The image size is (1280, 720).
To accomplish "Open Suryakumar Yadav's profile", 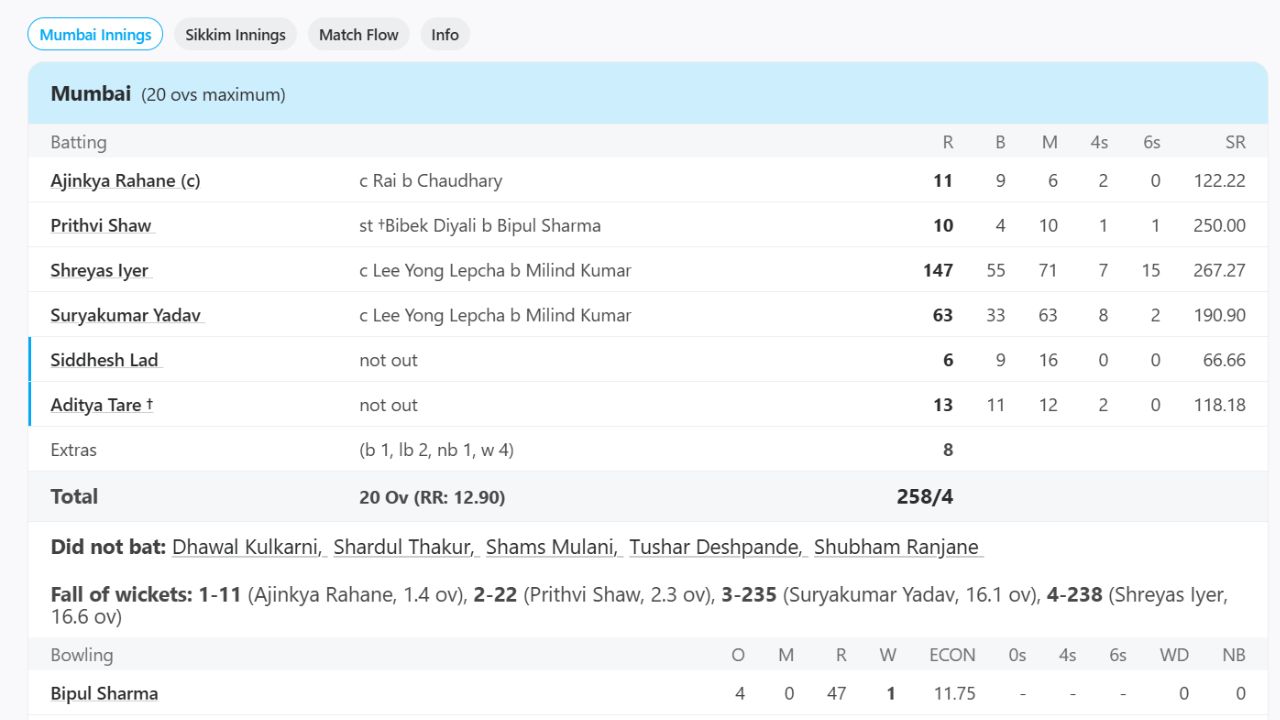I will click(x=126, y=315).
